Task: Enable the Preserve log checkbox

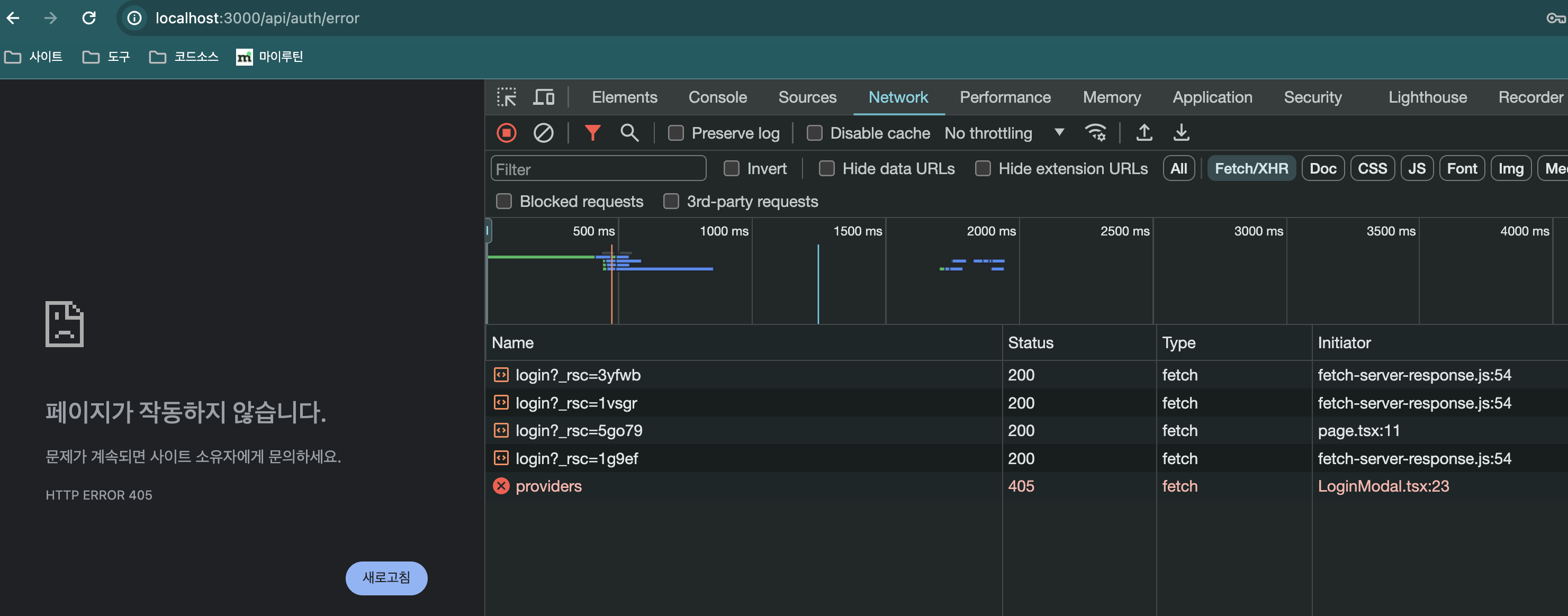Action: (675, 133)
